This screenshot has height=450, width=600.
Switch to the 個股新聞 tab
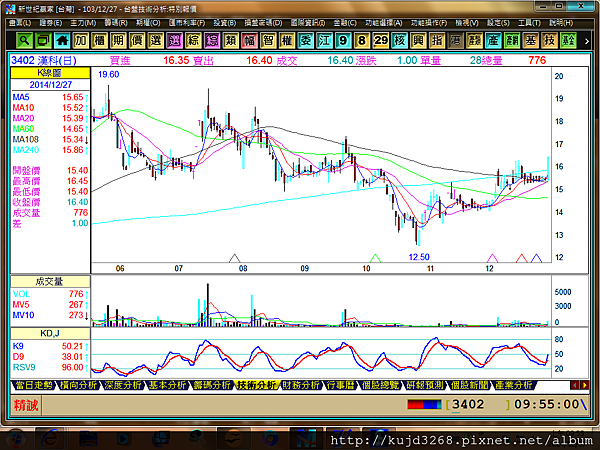click(469, 385)
